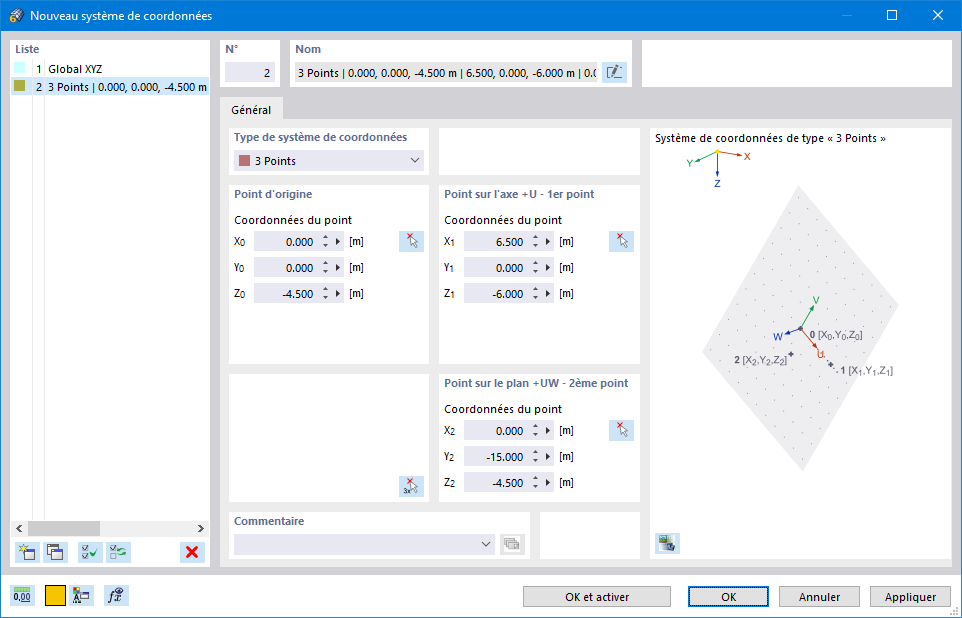Screen dimensions: 962x618
Task: Click color swatch of list item 2
Action: (x=20, y=87)
